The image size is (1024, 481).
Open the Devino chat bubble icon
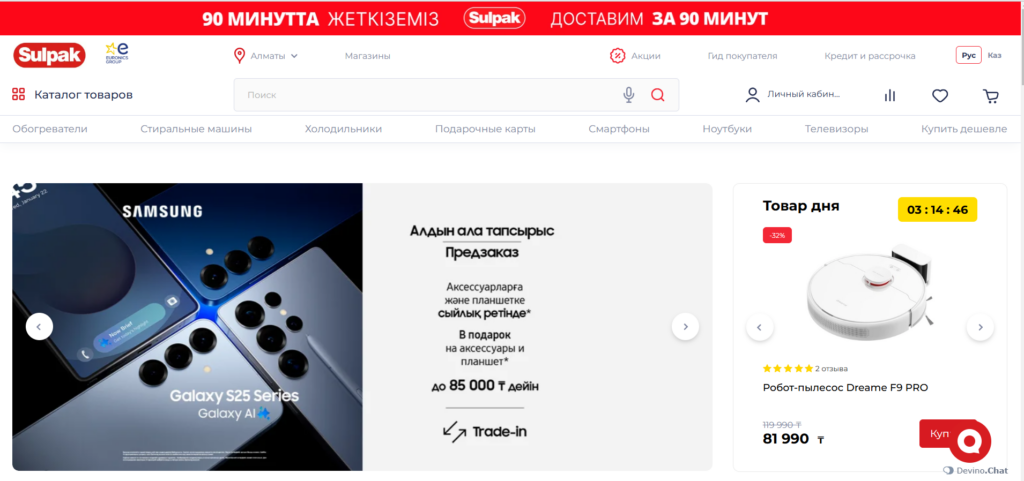[970, 441]
